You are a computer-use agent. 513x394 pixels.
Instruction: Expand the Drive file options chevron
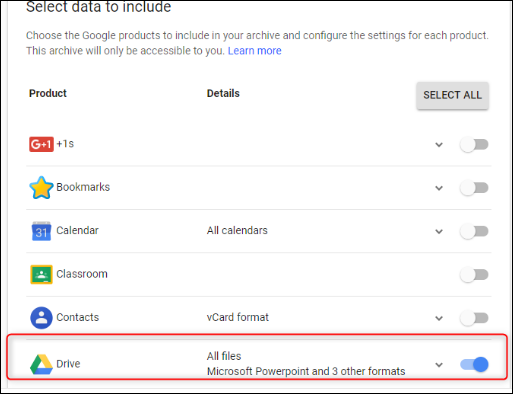click(439, 365)
